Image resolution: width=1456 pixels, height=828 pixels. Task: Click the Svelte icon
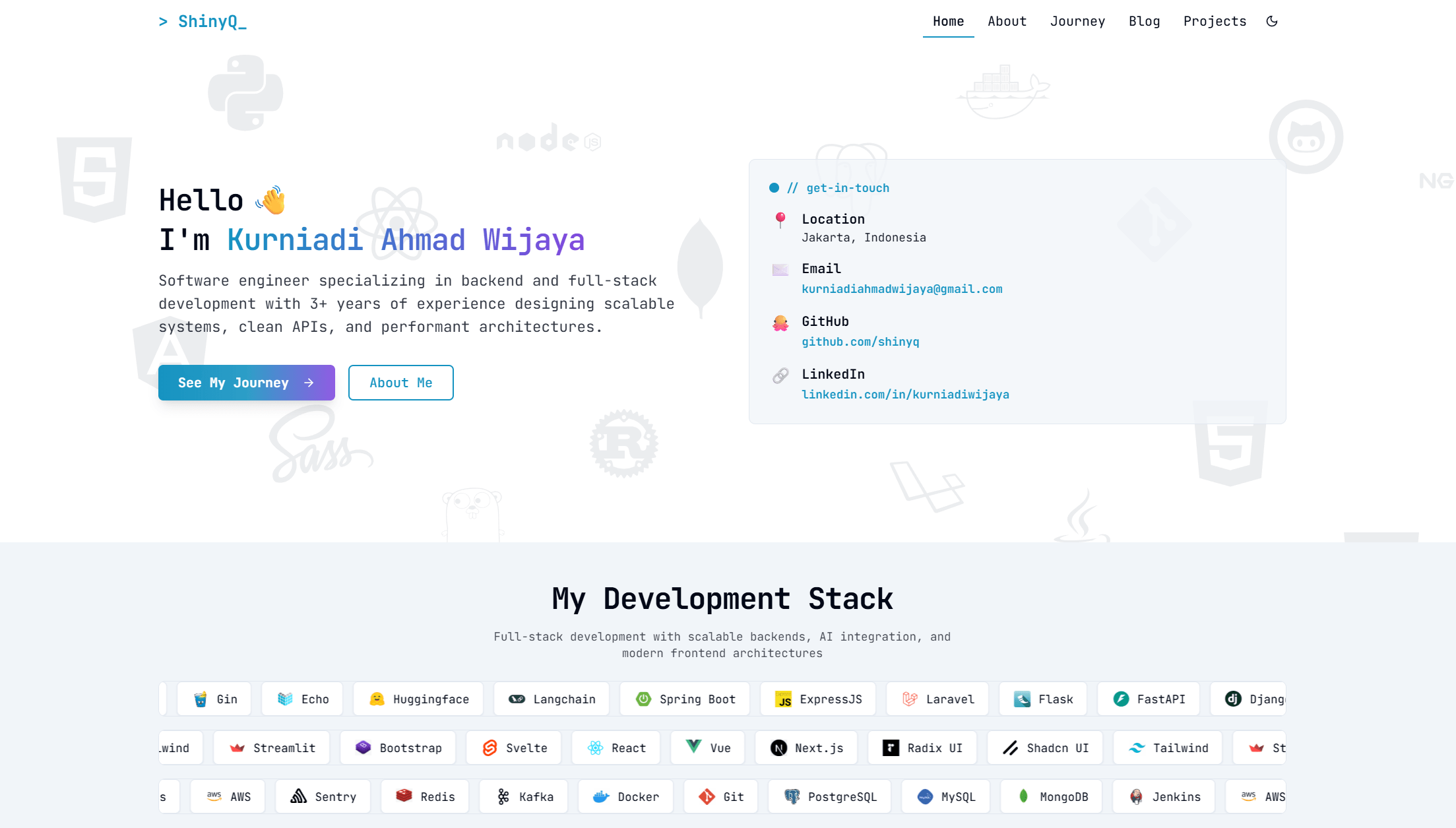[x=490, y=748]
